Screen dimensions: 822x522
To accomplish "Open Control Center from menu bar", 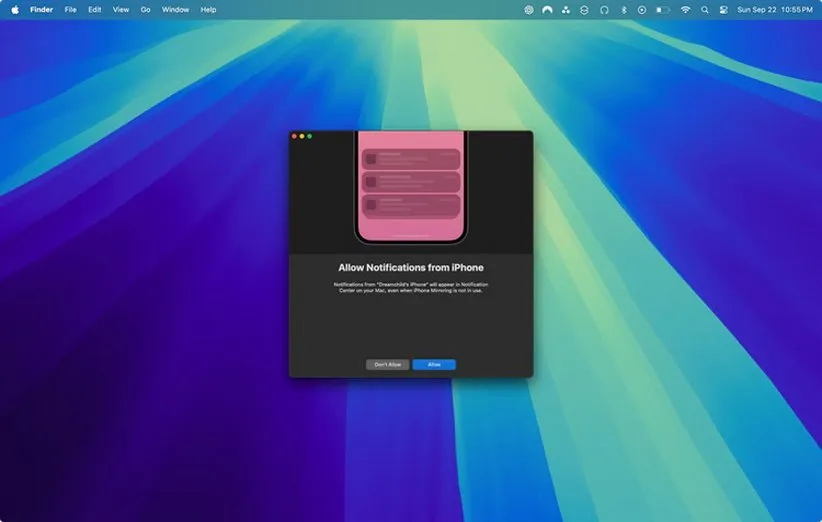I will (723, 9).
